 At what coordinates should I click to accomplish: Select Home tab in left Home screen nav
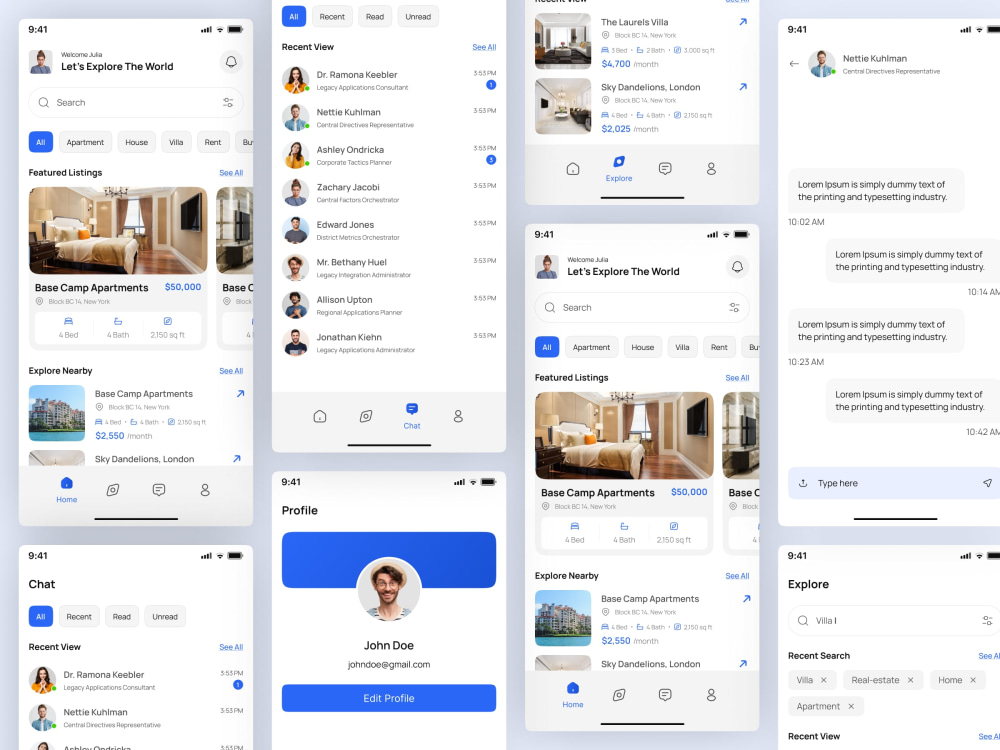click(66, 490)
